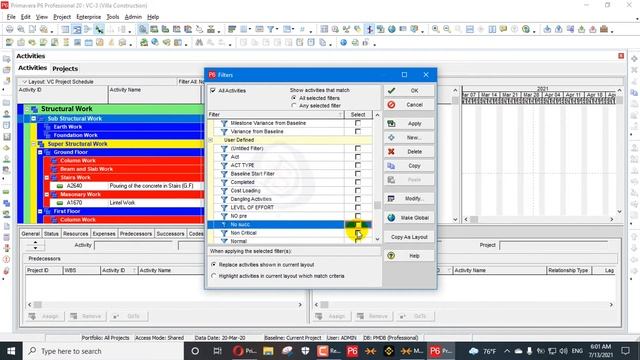Click the Windows search box

click(x=104, y=351)
